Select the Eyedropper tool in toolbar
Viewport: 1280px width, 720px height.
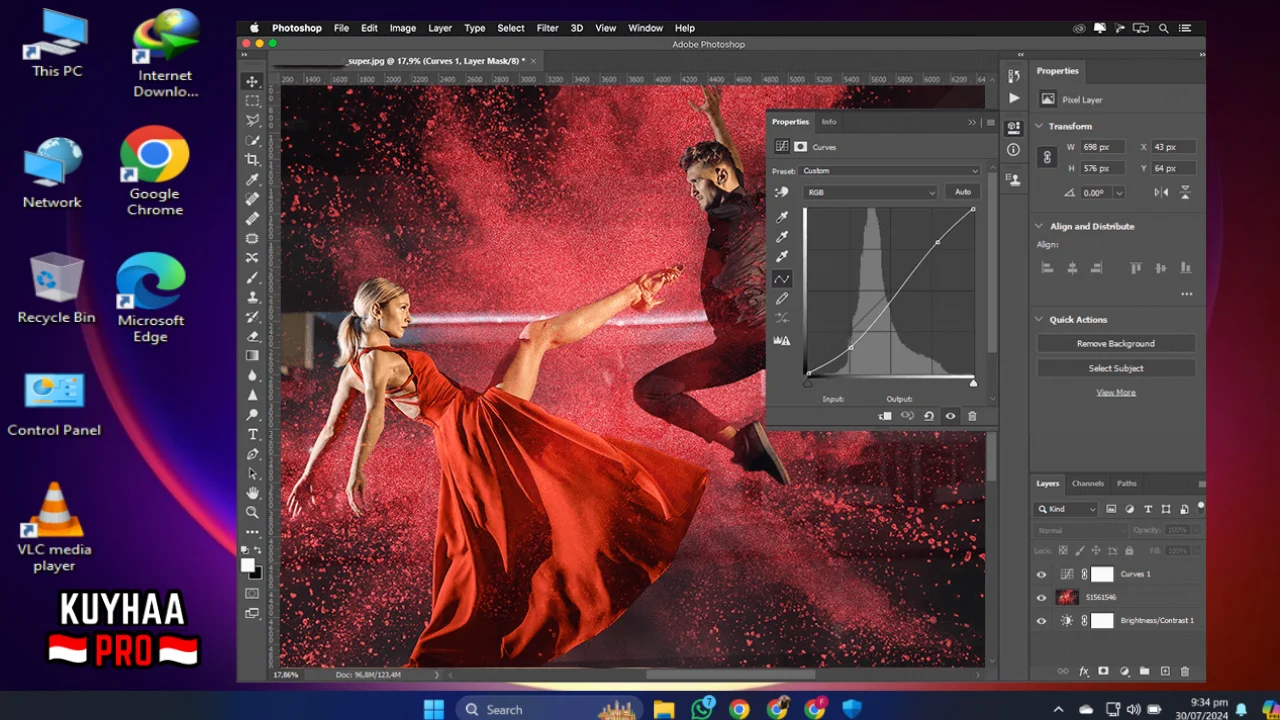(x=253, y=180)
